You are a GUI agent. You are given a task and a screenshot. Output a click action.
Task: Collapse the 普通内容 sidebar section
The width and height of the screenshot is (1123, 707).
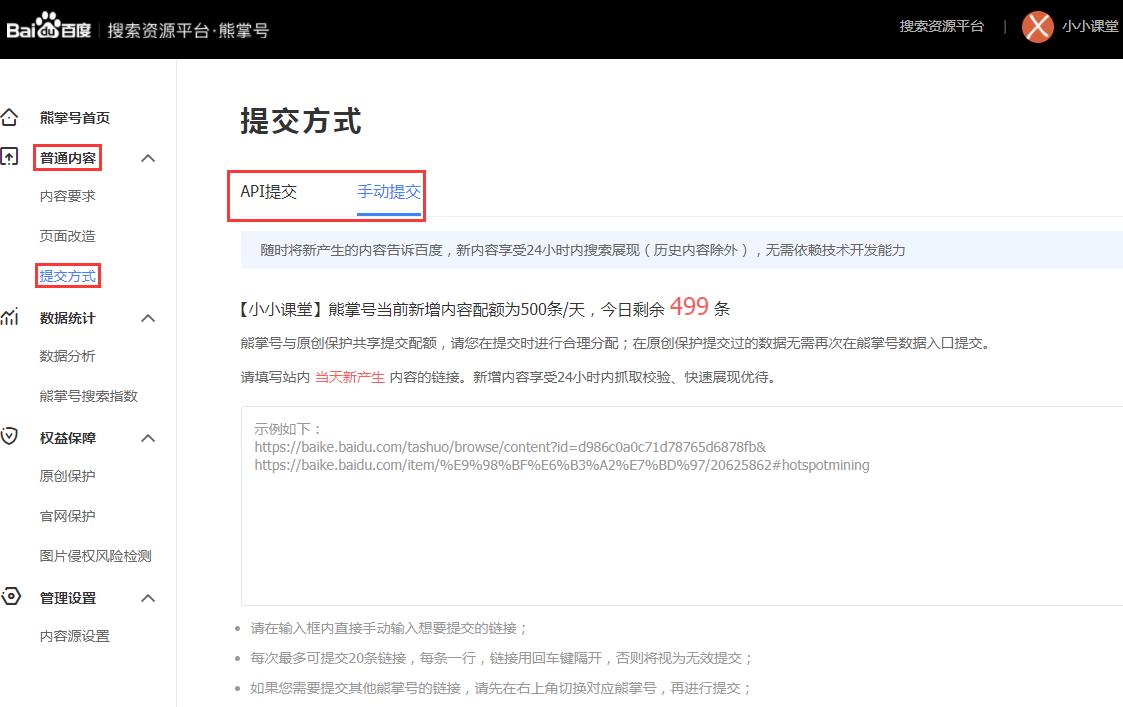pos(148,157)
